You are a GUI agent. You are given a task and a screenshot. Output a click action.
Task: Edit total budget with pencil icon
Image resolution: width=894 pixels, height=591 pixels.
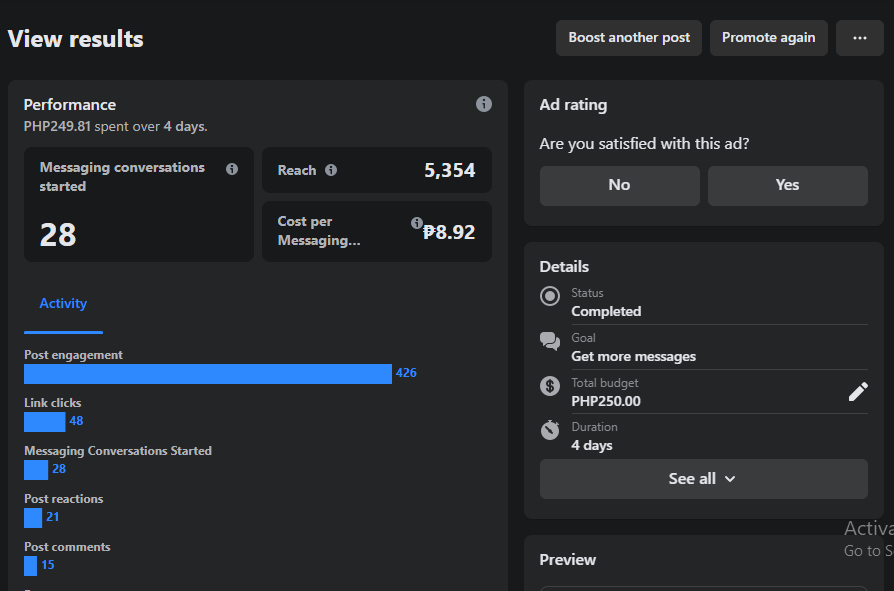tap(858, 392)
